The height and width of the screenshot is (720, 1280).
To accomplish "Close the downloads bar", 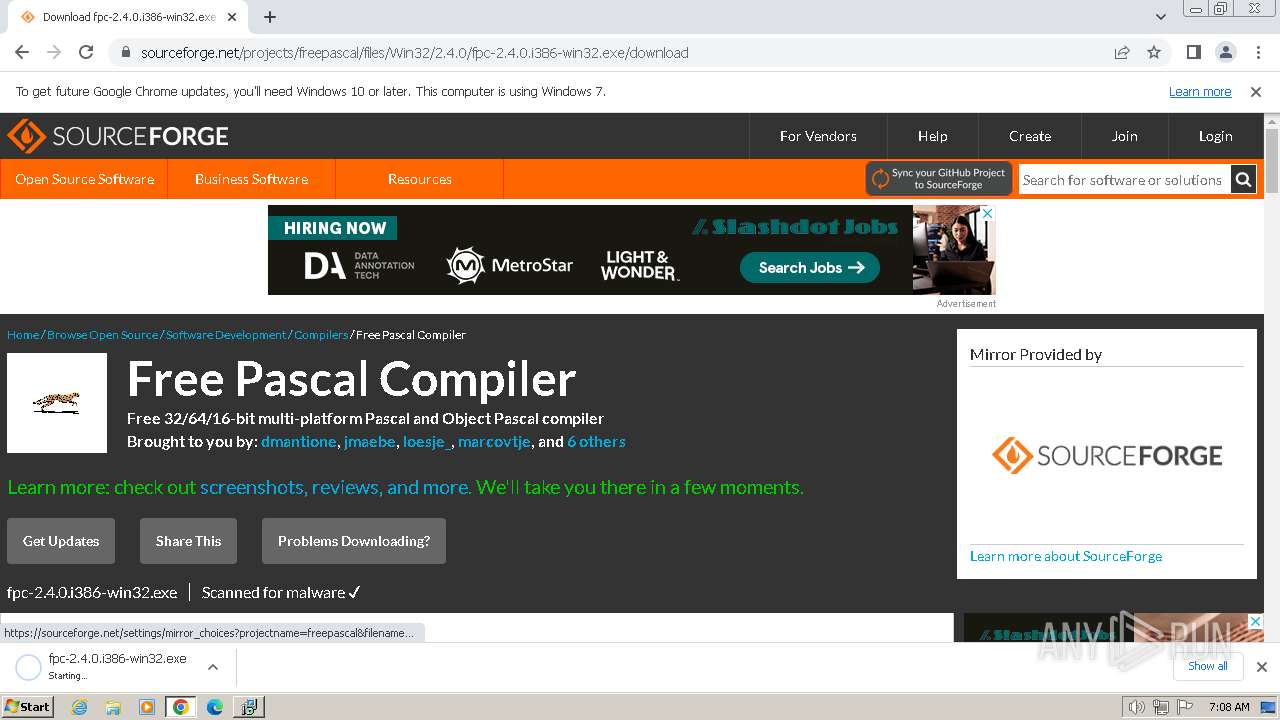I will coord(1261,666).
